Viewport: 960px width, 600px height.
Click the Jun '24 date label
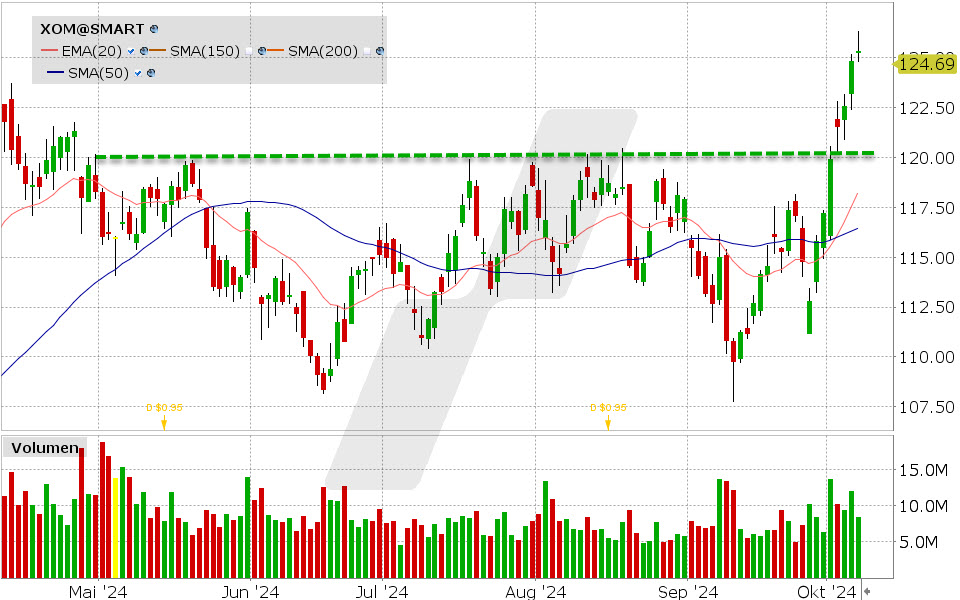(x=250, y=591)
